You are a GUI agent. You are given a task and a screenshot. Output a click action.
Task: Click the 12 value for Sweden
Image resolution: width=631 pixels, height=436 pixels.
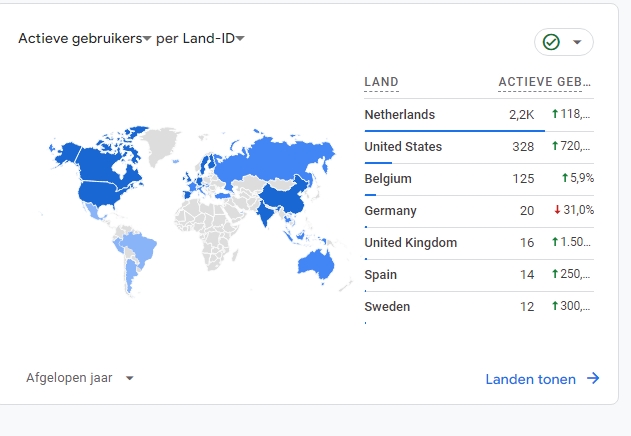tap(527, 307)
